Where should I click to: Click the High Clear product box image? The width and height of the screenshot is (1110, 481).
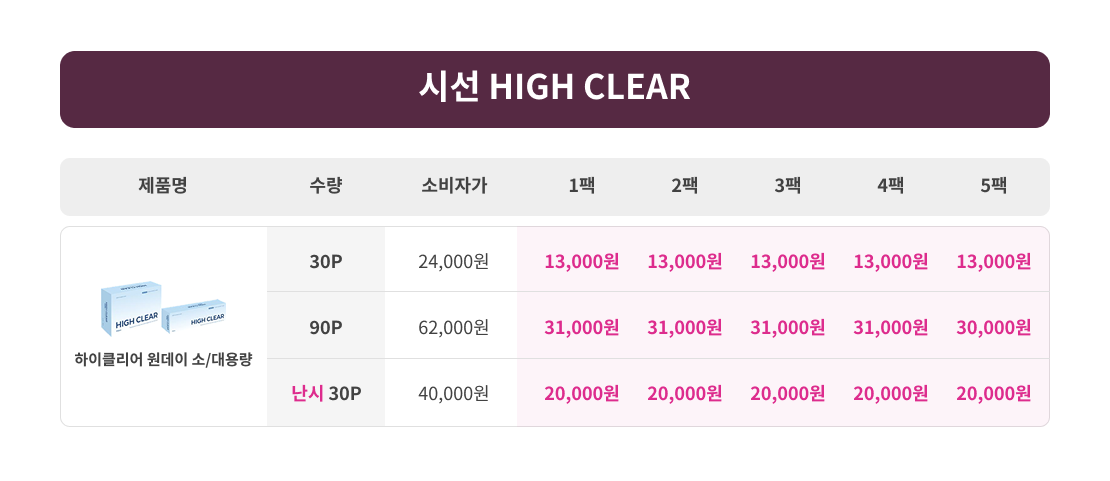click(162, 308)
